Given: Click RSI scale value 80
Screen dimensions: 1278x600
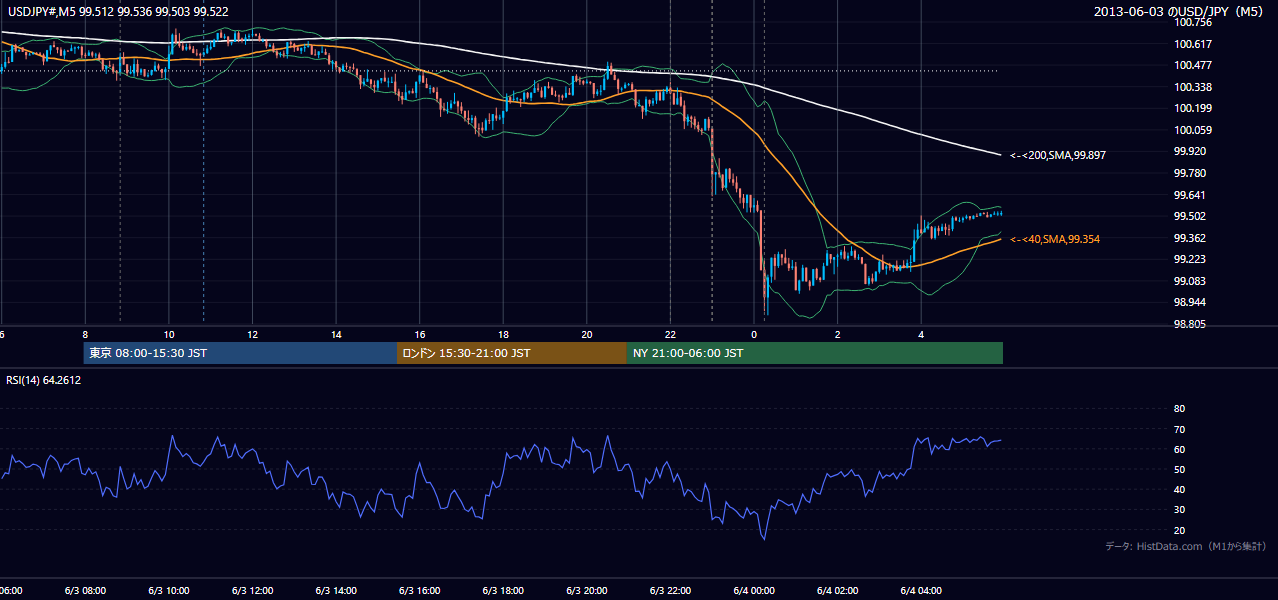Looking at the screenshot, I should (1179, 409).
